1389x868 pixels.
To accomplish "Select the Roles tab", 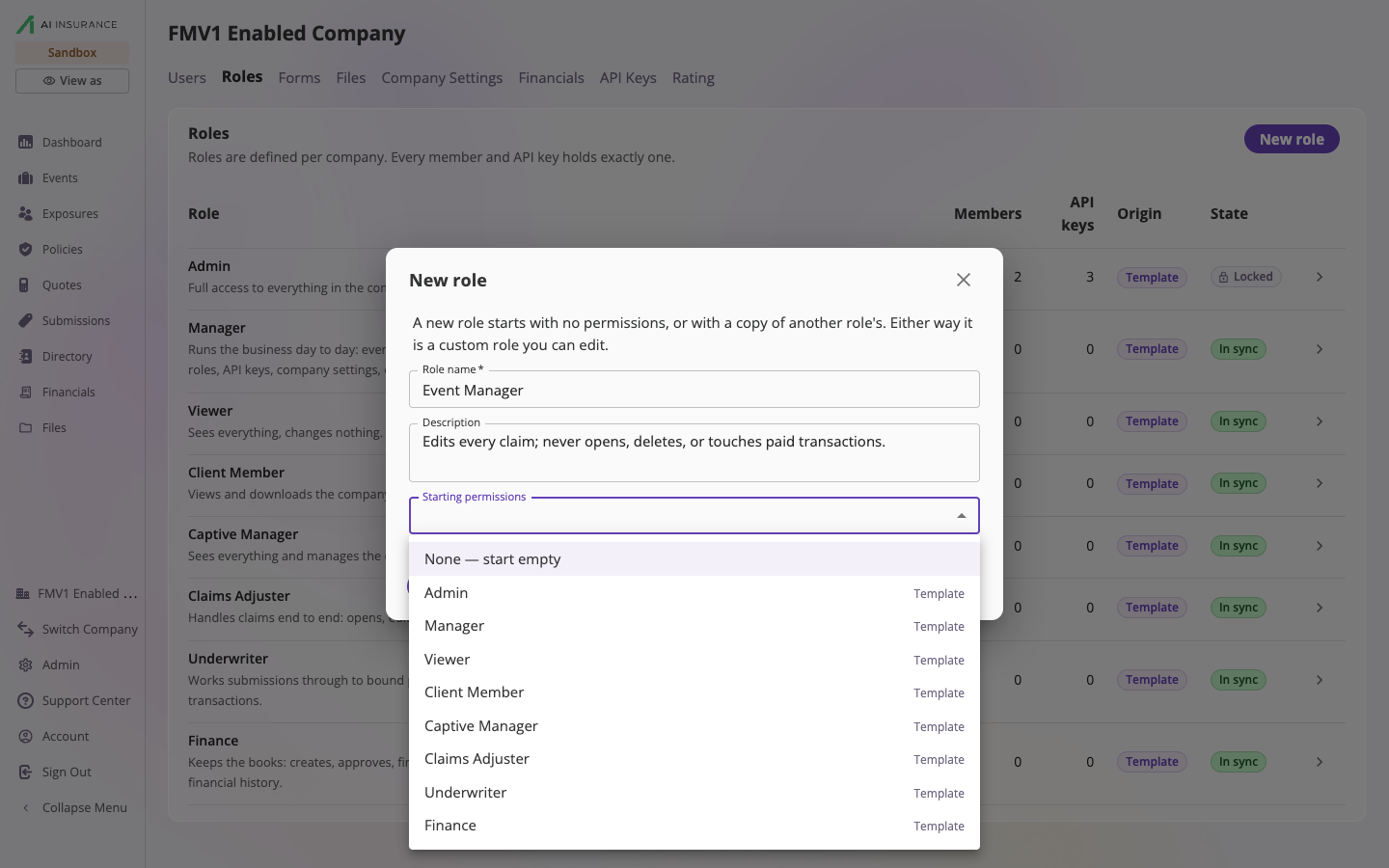I will click(242, 77).
